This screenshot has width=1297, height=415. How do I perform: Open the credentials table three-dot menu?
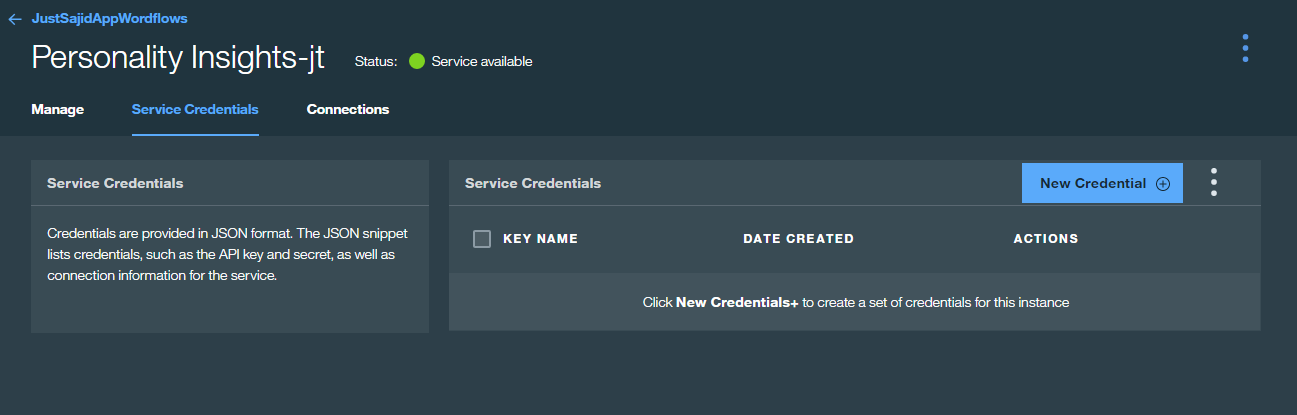[1214, 183]
